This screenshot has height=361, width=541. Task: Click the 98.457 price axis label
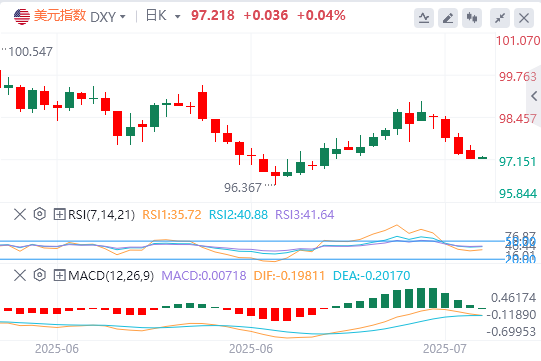click(518, 119)
